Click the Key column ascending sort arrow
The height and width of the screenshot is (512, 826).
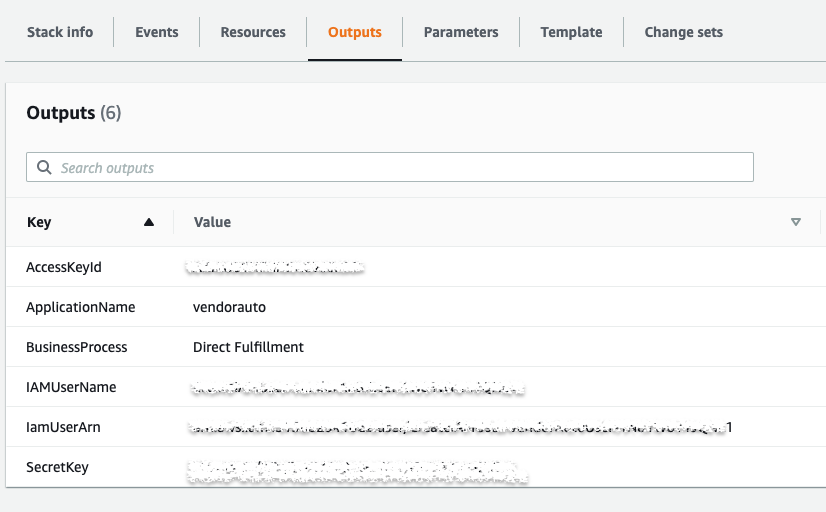[x=149, y=222]
